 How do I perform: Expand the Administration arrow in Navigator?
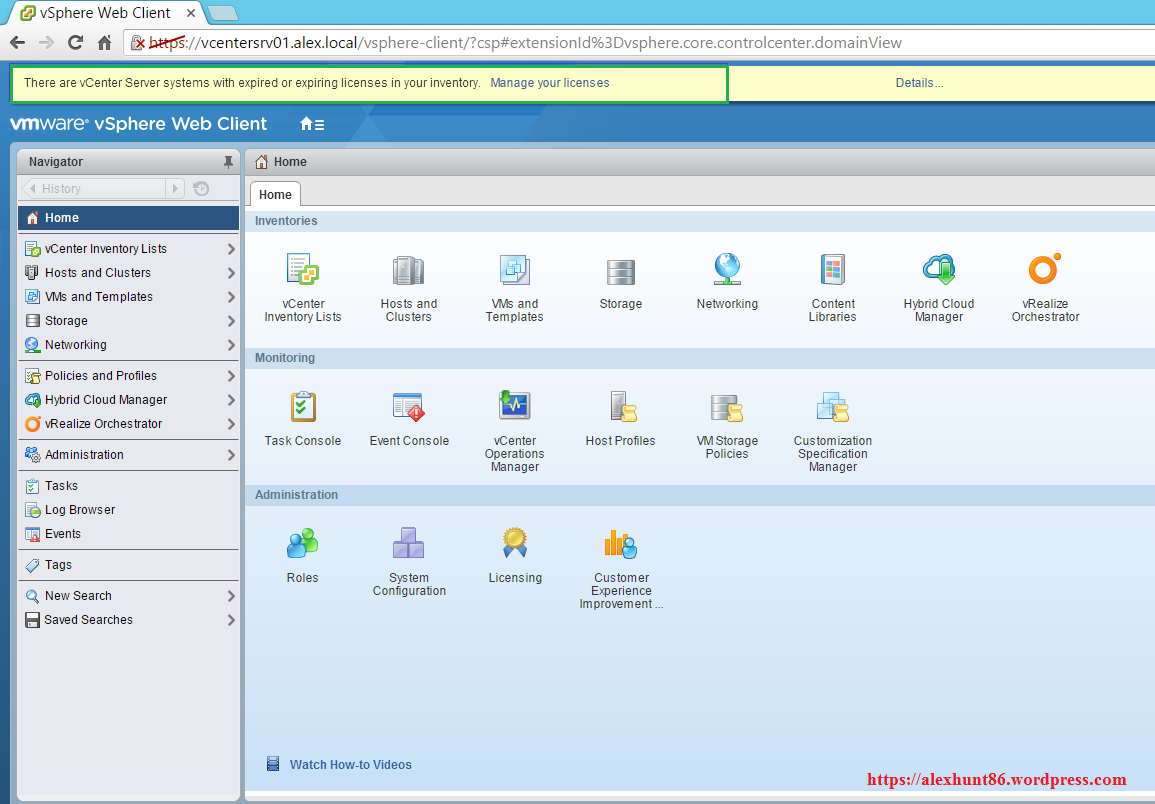[x=231, y=455]
